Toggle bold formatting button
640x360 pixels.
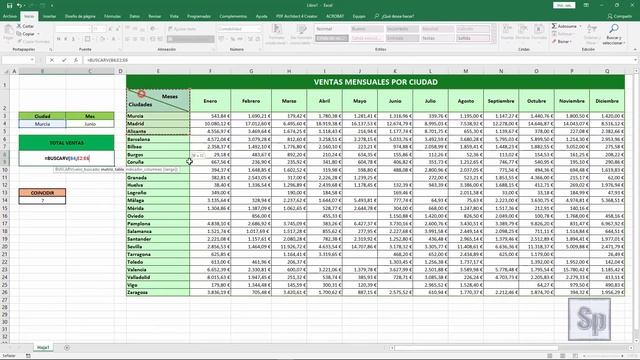coord(59,39)
